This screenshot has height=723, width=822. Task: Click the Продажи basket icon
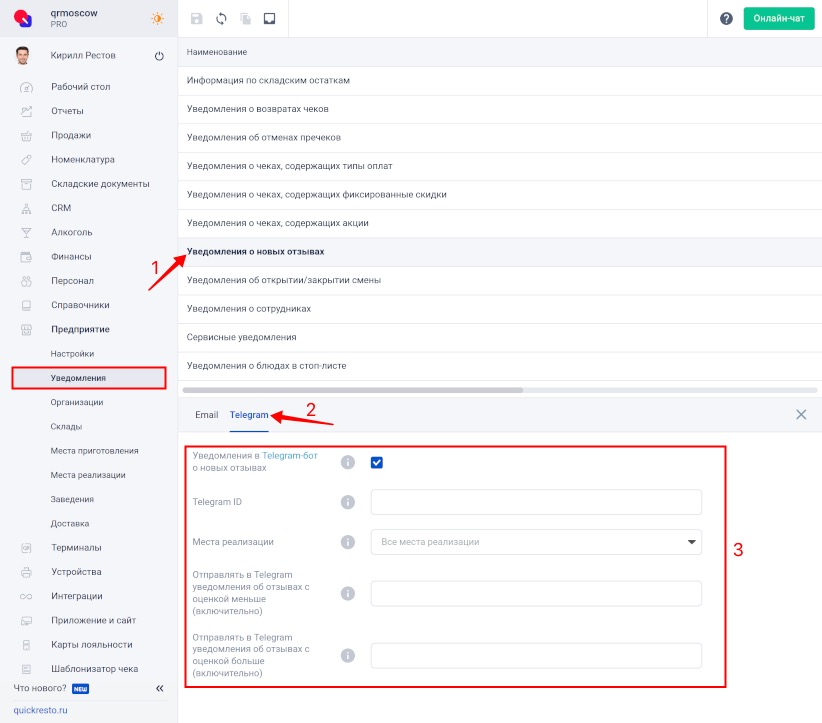pos(26,136)
